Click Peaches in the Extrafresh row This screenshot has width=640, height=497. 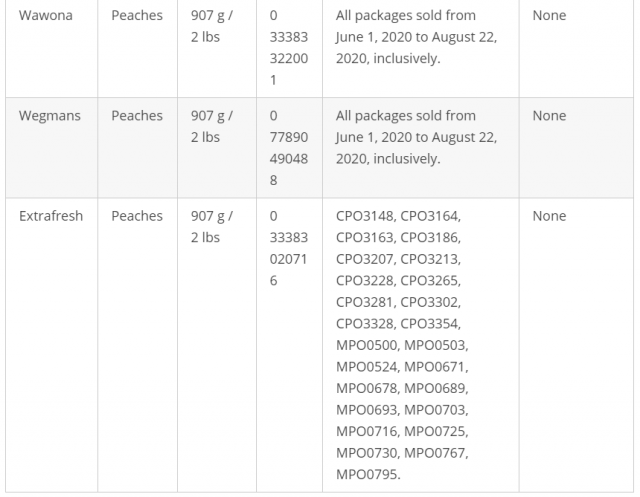pos(137,216)
